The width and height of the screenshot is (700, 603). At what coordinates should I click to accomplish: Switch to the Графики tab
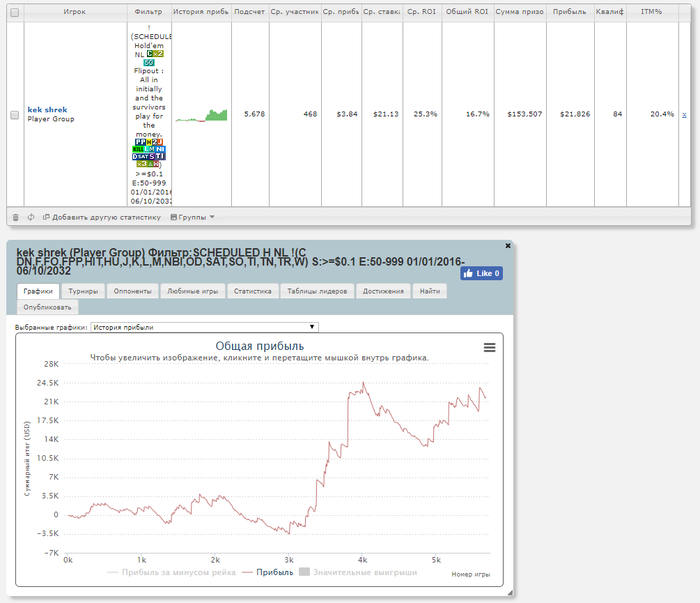[38, 291]
